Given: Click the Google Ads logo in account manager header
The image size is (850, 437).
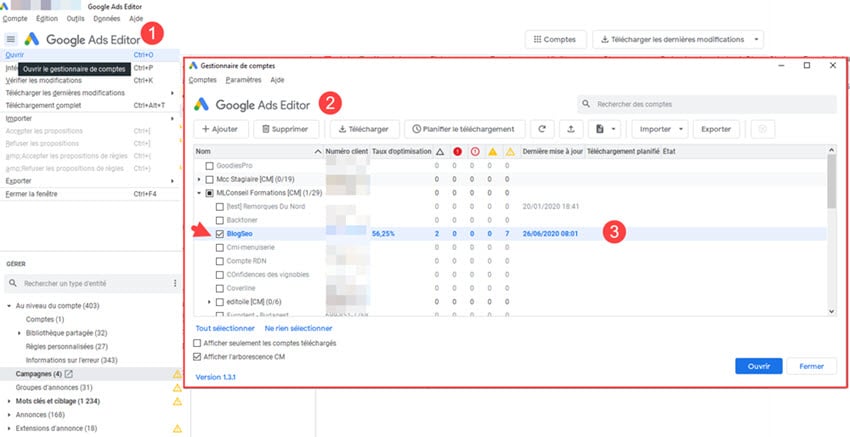Looking at the screenshot, I should pos(201,104).
